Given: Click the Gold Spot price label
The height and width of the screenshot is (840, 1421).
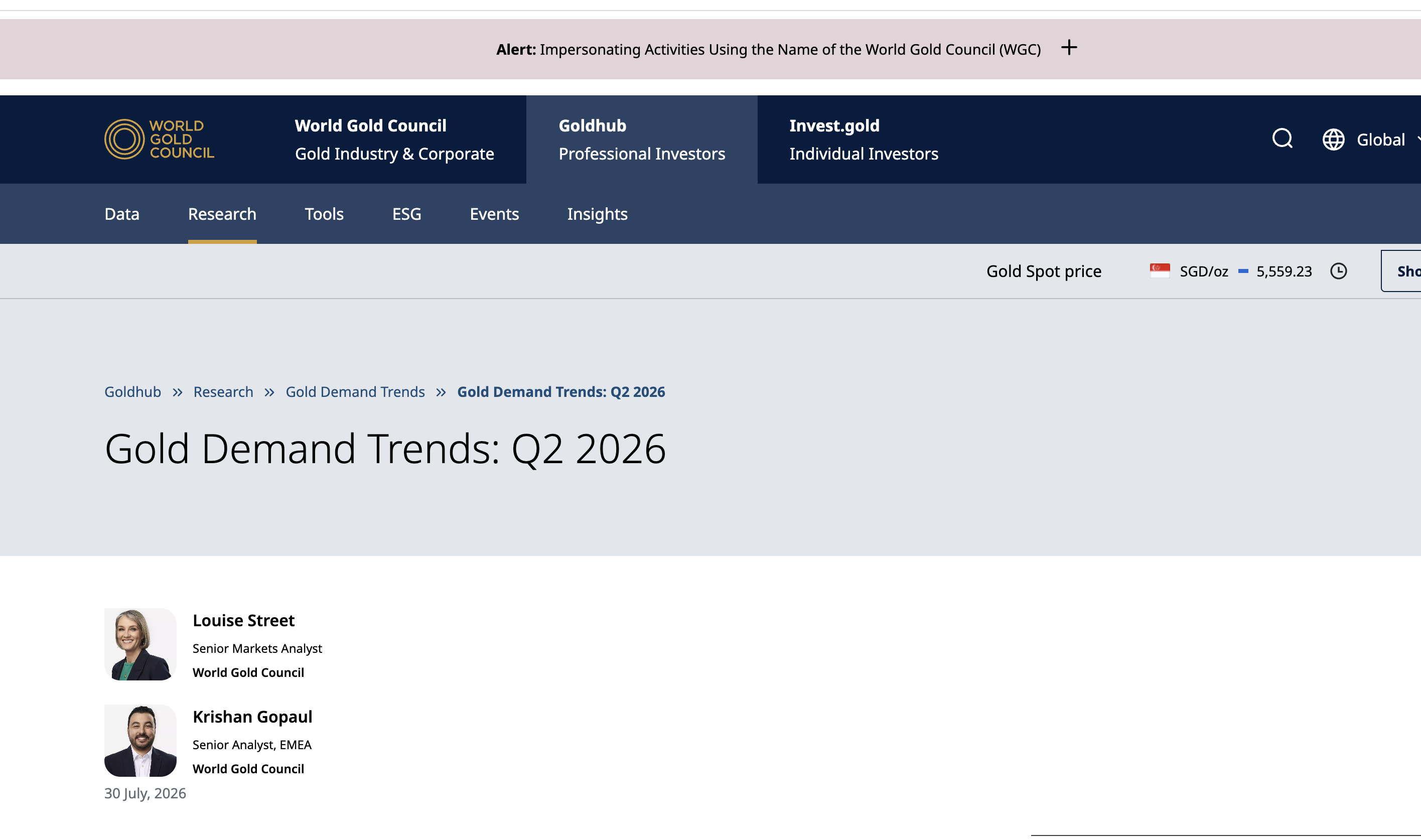Looking at the screenshot, I should coord(1044,271).
